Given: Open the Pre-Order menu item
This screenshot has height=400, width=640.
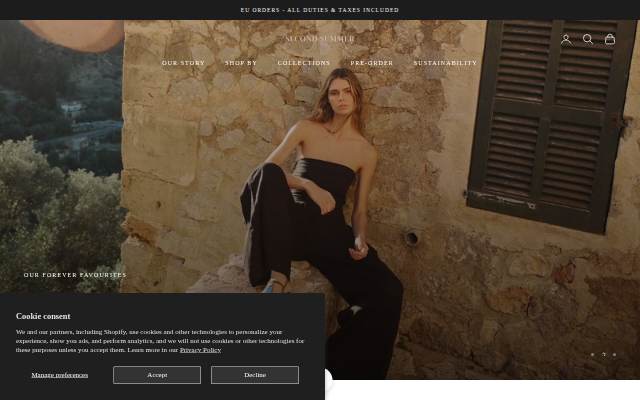Looking at the screenshot, I should [x=372, y=63].
